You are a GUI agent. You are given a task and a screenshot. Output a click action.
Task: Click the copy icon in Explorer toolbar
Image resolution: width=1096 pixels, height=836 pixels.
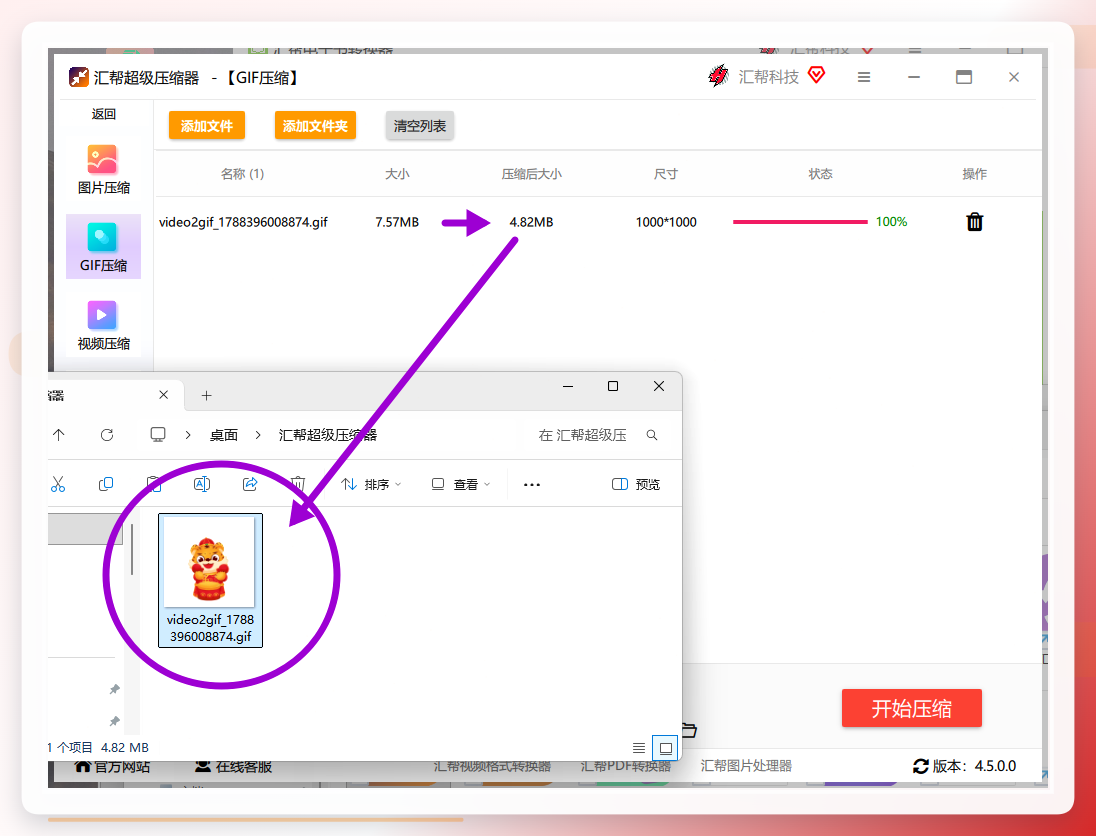click(x=106, y=484)
